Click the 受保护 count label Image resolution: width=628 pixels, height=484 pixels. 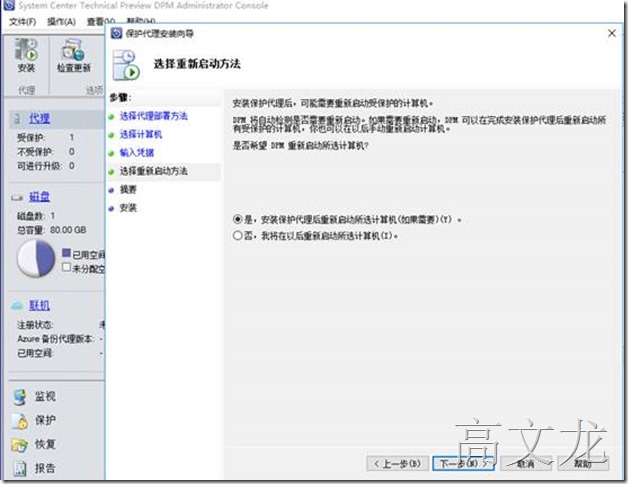point(31,137)
